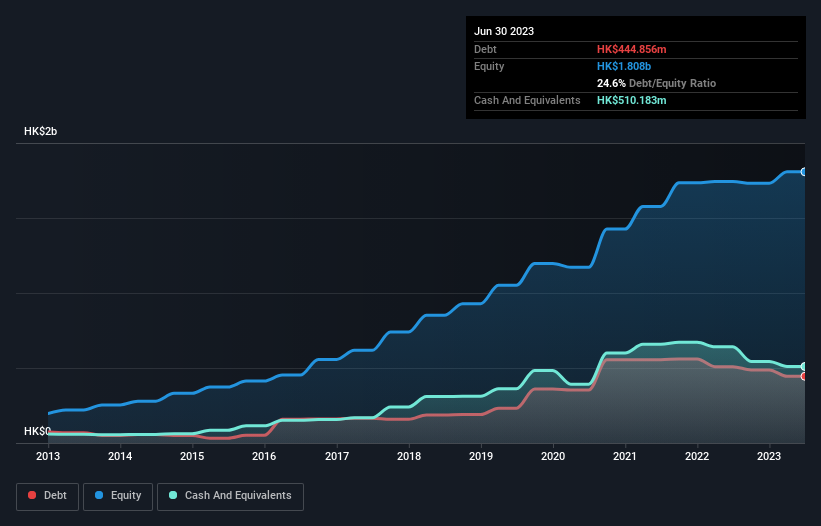Click the 2021 x-axis label
821x526 pixels.
(625, 456)
